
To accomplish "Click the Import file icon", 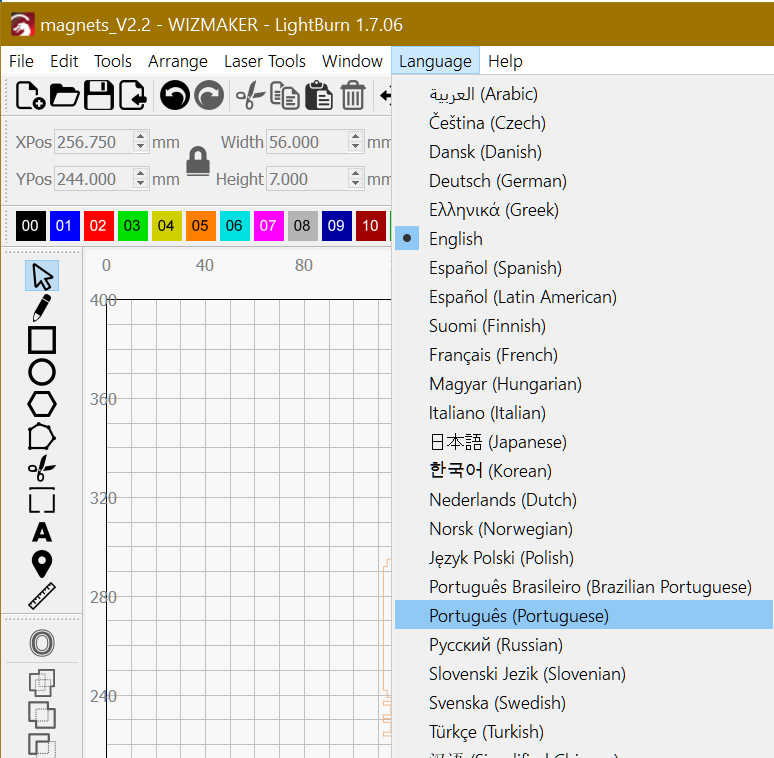I will pyautogui.click(x=132, y=95).
